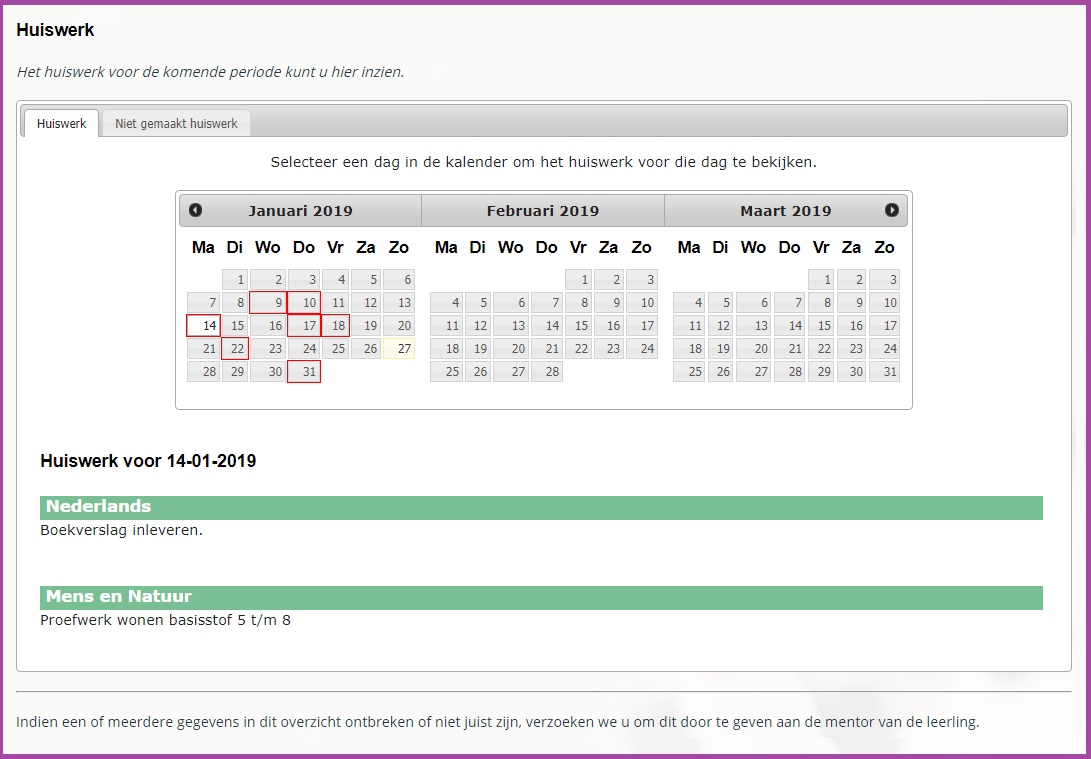Go to previous month using left arrow
The height and width of the screenshot is (759, 1091).
pos(196,210)
